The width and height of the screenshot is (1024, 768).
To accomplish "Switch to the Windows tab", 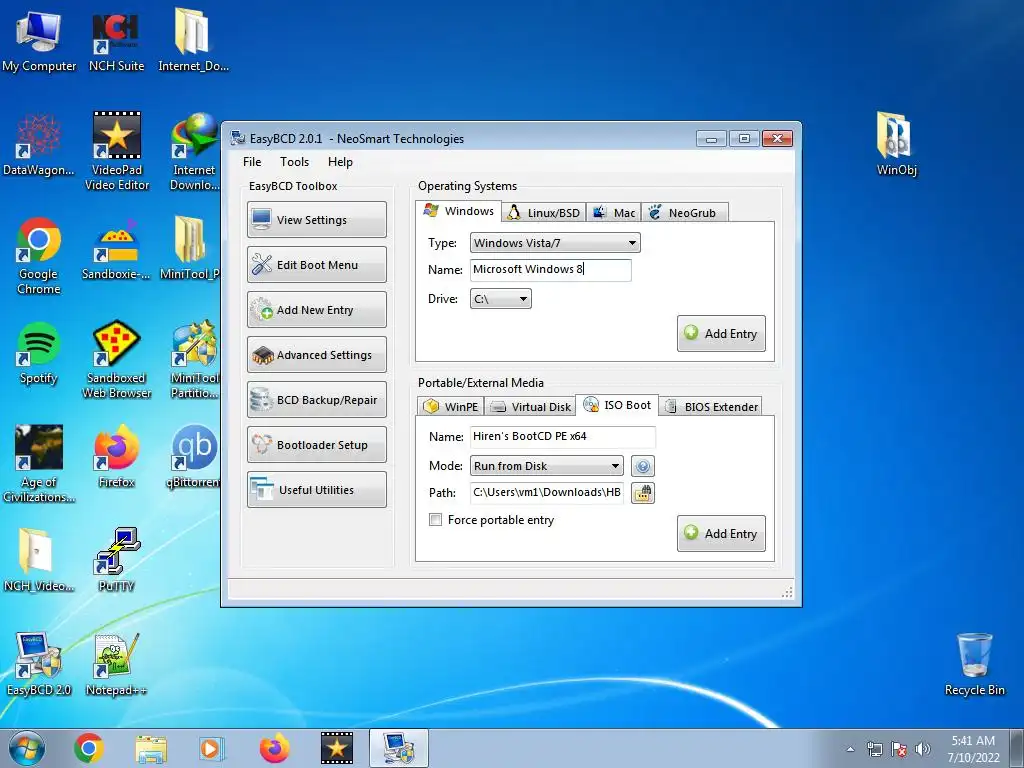I will (x=458, y=211).
